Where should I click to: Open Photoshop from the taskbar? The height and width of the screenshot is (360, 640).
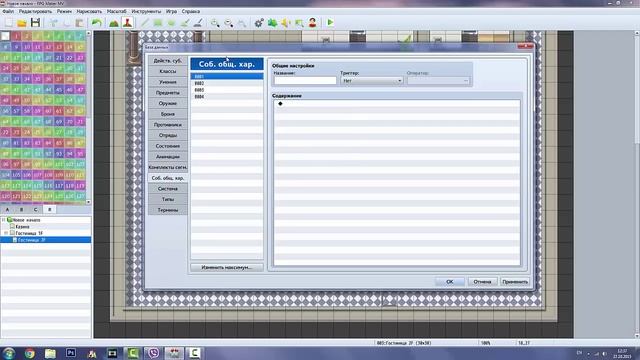click(x=71, y=353)
